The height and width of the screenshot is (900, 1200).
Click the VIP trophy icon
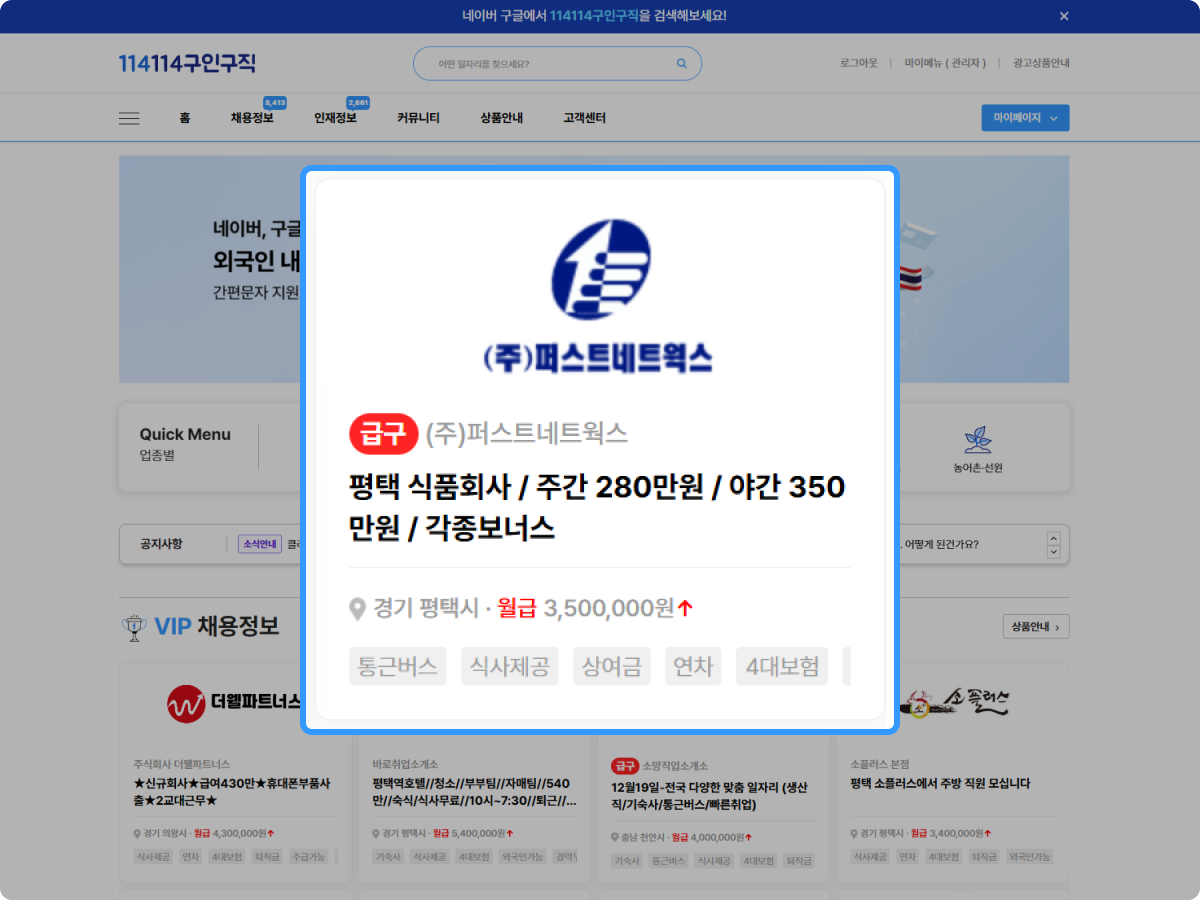tap(132, 627)
